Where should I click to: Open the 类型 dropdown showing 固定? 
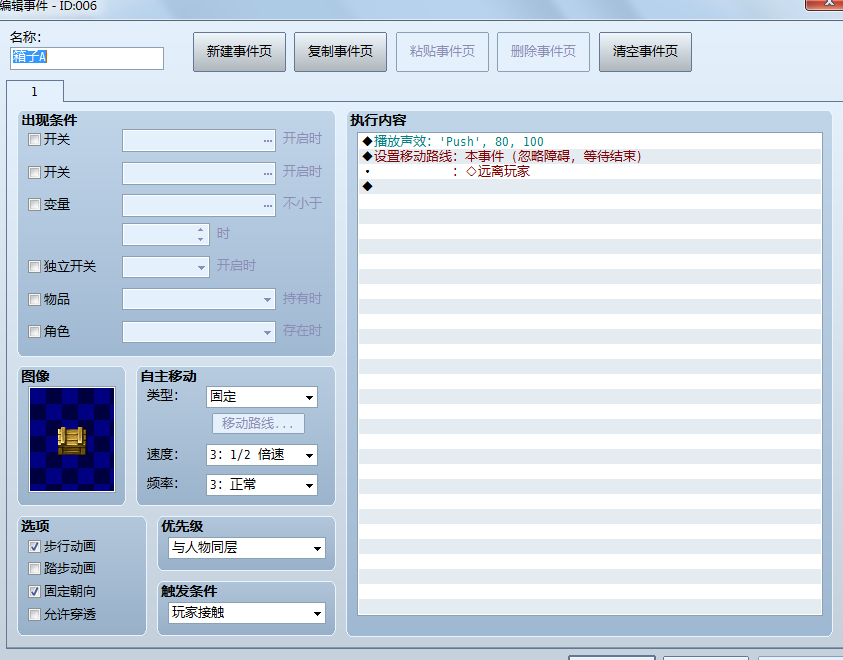[x=262, y=397]
